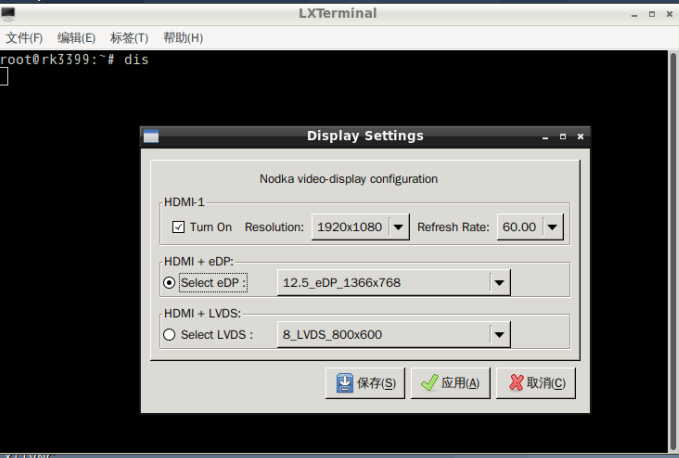Close the Display Settings dialog

tap(580, 137)
